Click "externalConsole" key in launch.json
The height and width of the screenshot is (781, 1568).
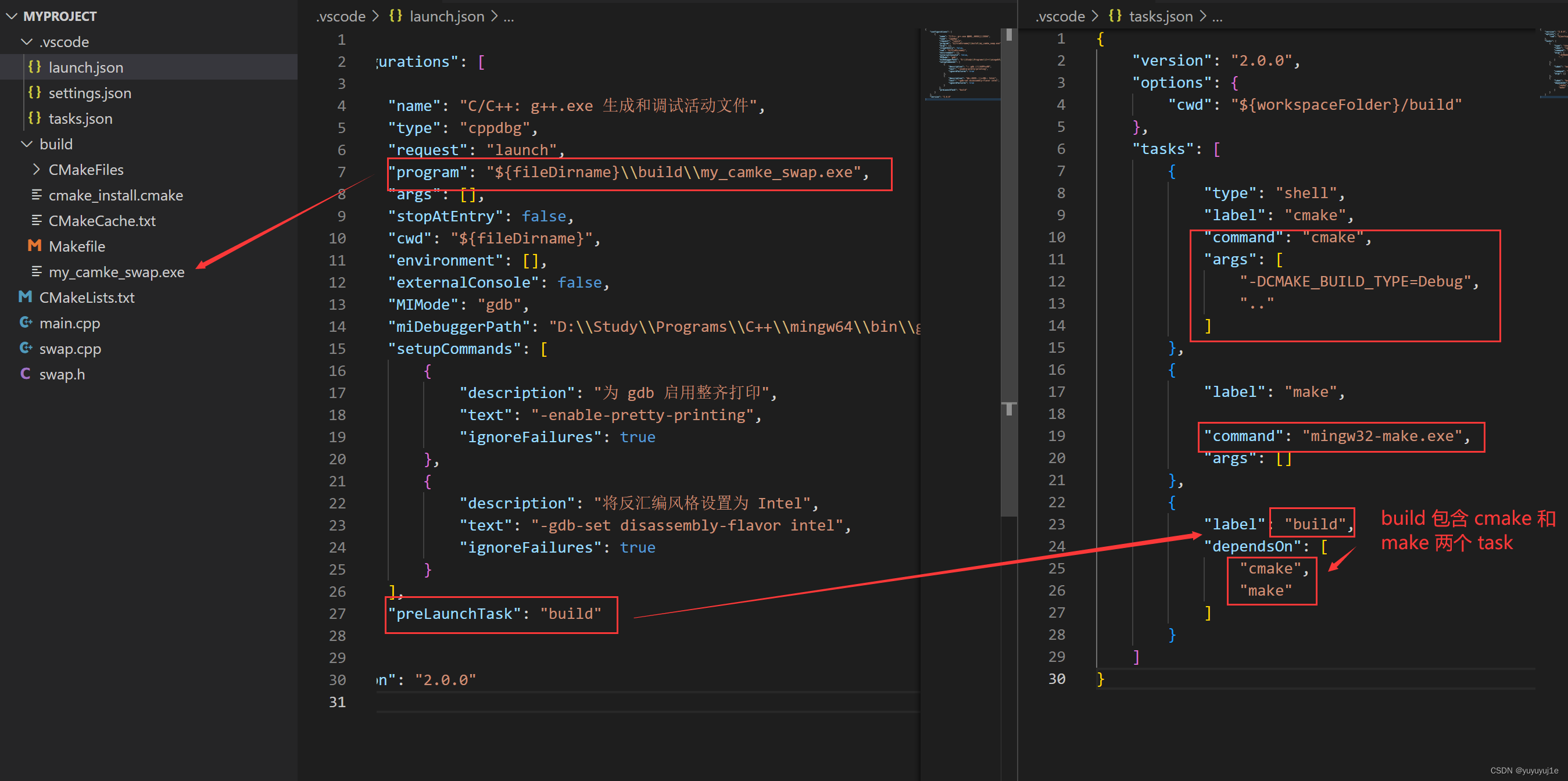[463, 282]
